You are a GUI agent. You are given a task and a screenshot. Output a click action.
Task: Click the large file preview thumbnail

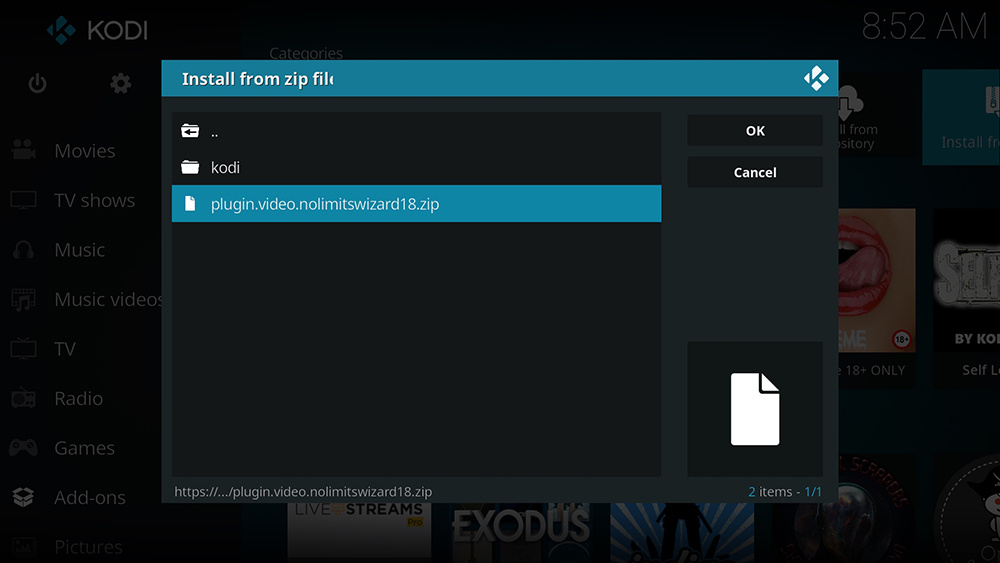coord(754,409)
